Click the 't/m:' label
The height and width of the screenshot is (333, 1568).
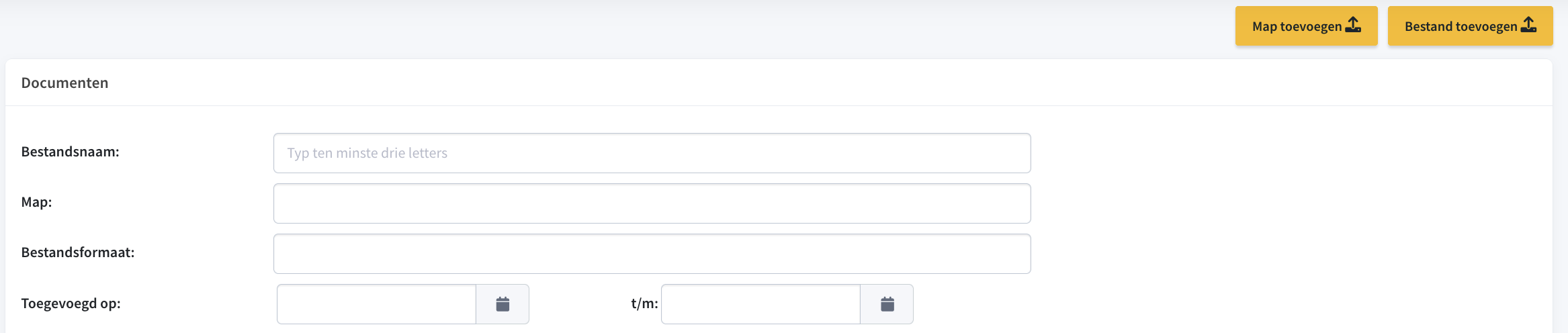pos(644,303)
